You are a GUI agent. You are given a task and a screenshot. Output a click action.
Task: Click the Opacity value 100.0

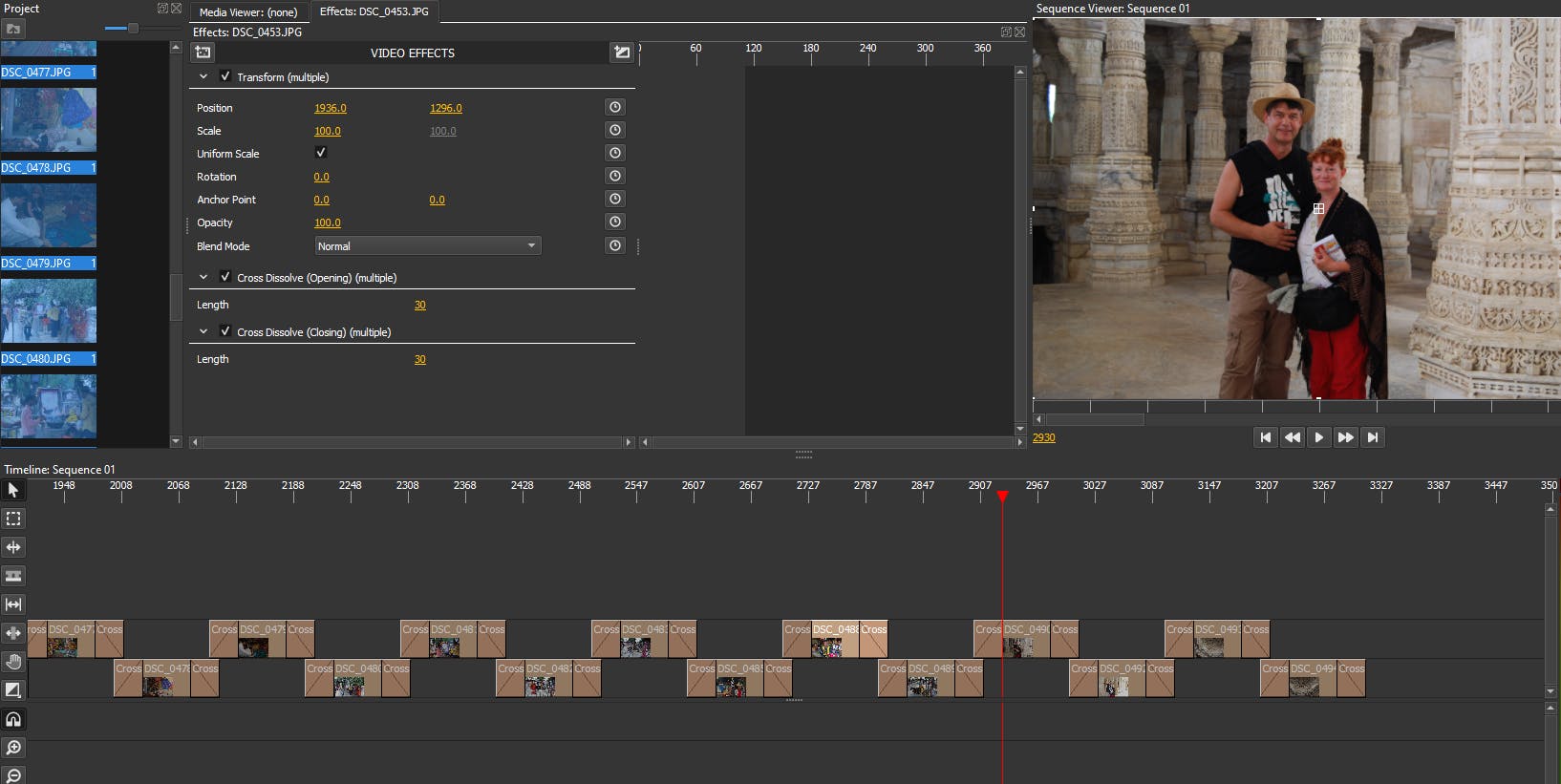pos(328,223)
